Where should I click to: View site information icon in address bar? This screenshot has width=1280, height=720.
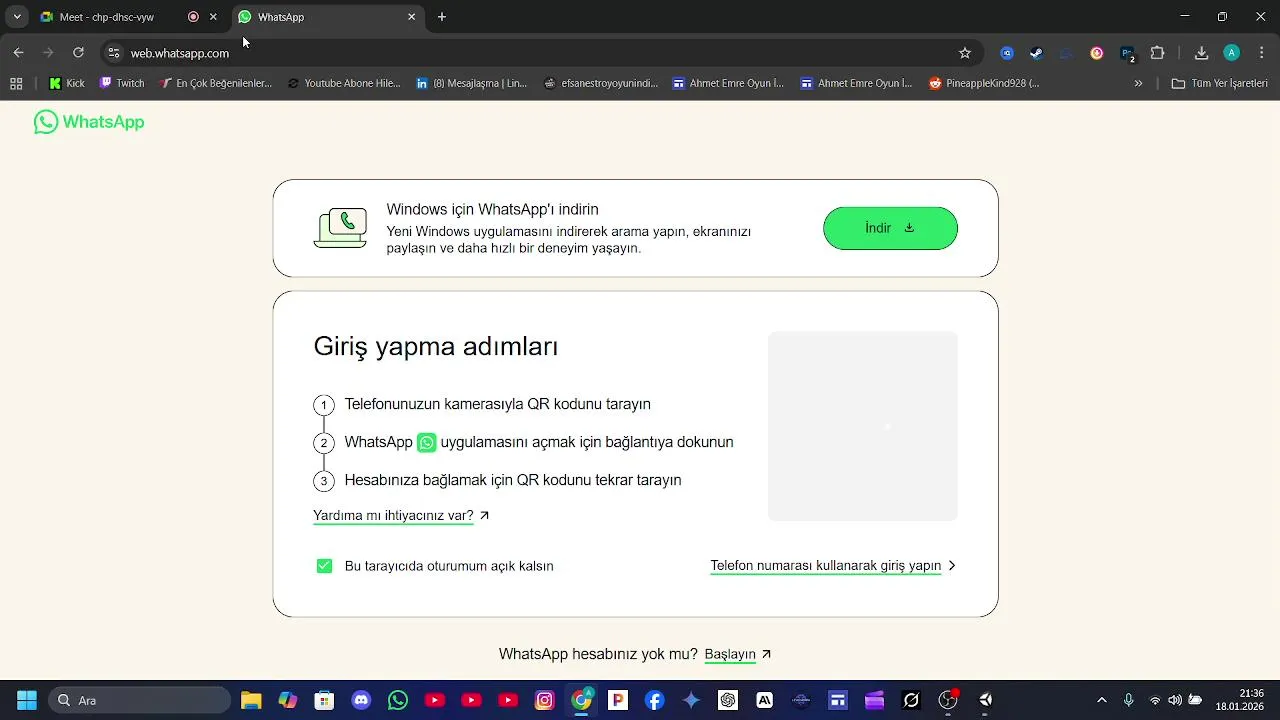(114, 53)
